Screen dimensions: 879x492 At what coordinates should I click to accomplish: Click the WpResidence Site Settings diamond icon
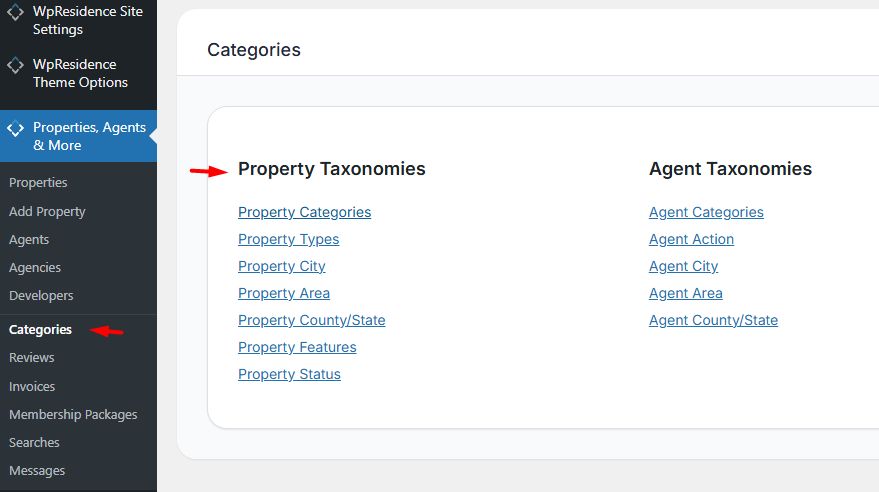click(x=16, y=13)
